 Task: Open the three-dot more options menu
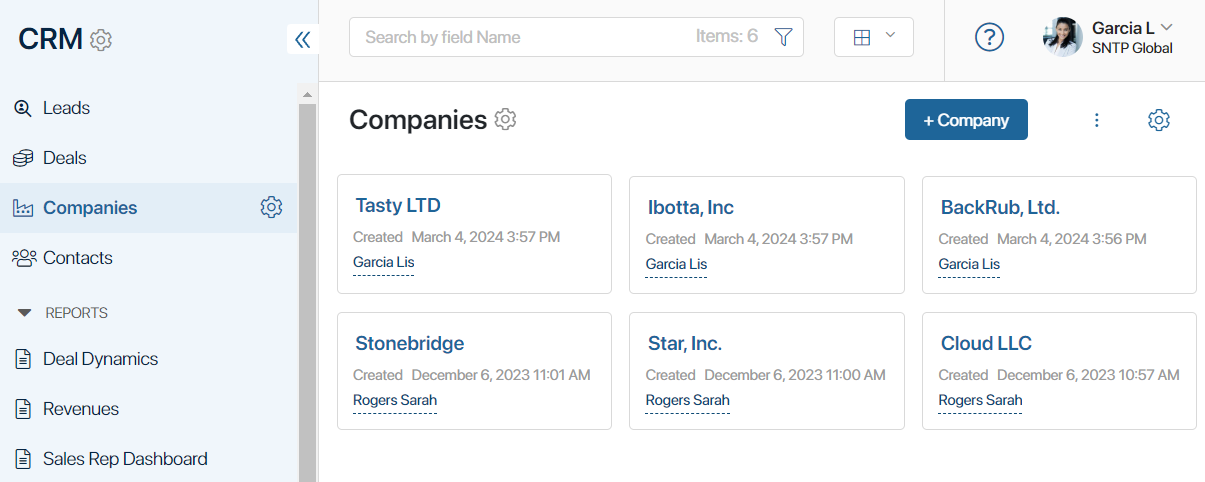1096,120
